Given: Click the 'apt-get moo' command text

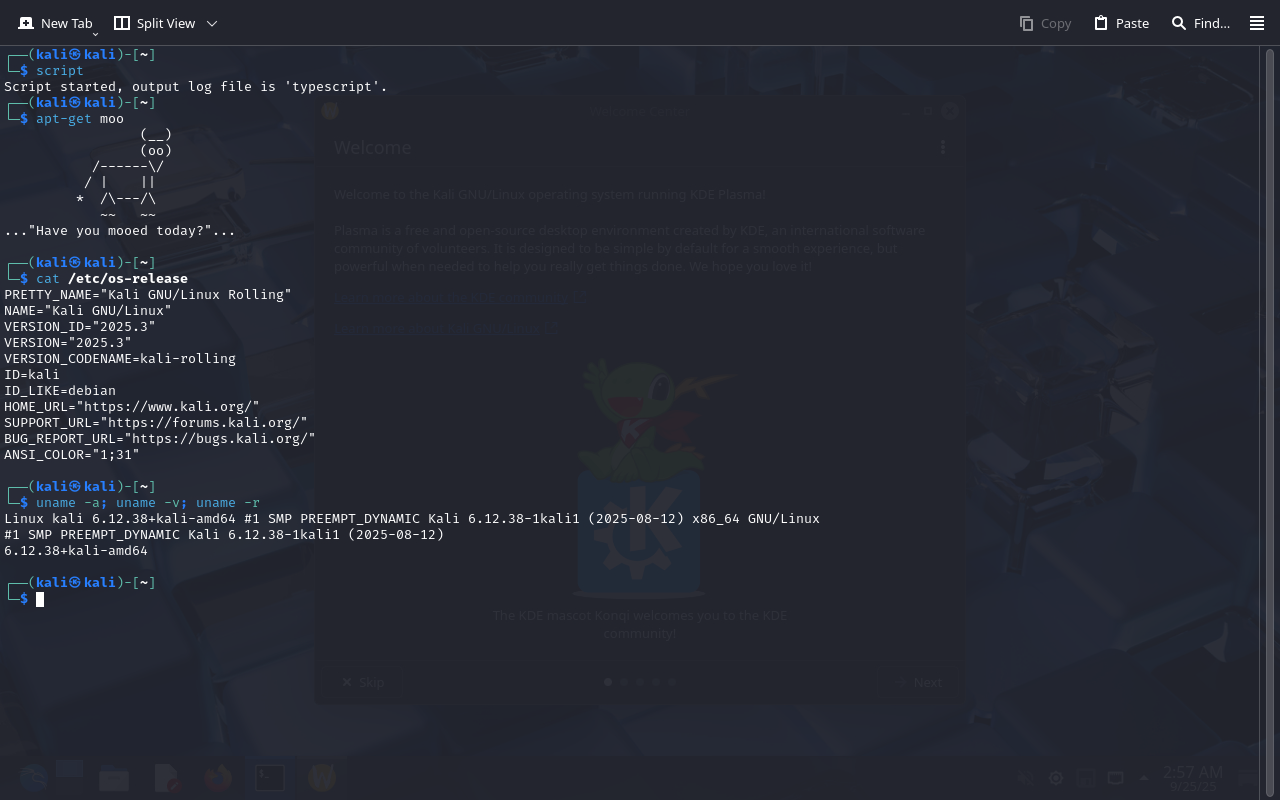Looking at the screenshot, I should coord(80,119).
